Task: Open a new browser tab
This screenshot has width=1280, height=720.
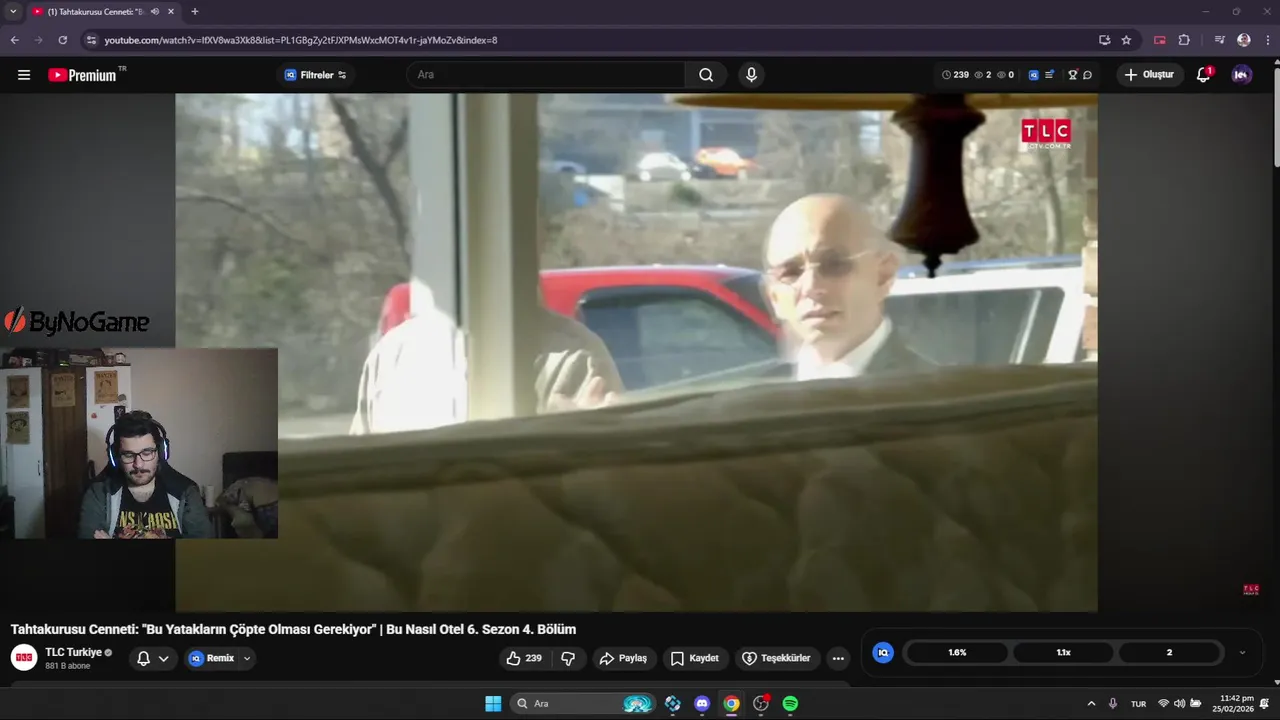Action: 194,12
